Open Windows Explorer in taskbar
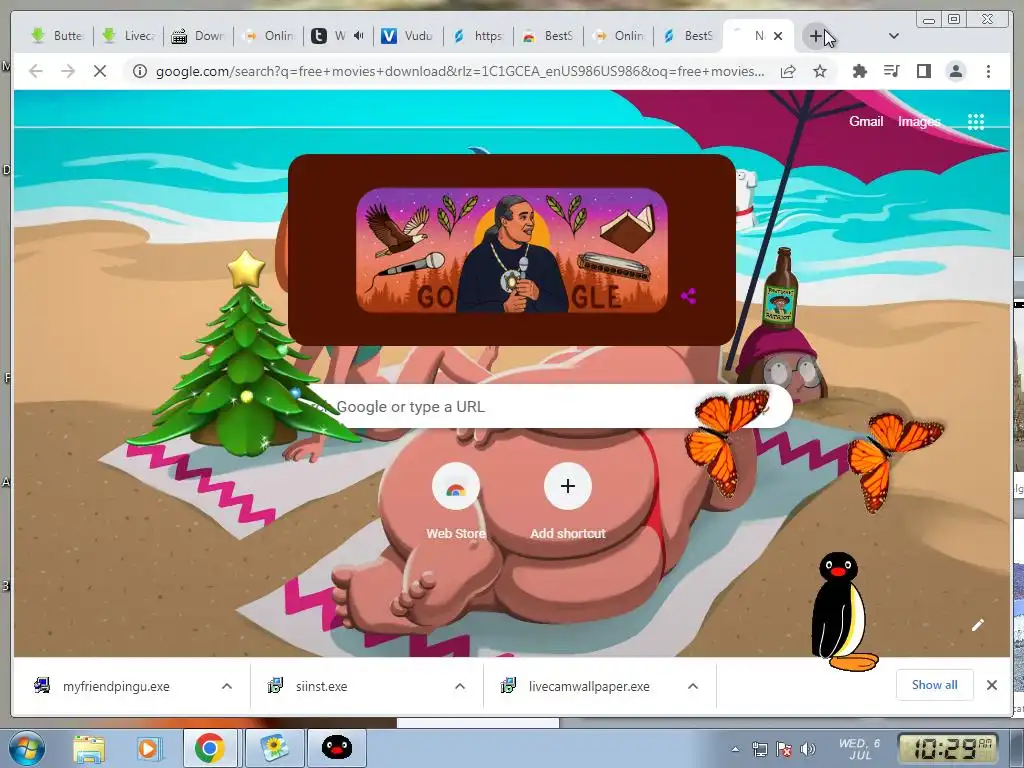1024x768 pixels. click(89, 748)
